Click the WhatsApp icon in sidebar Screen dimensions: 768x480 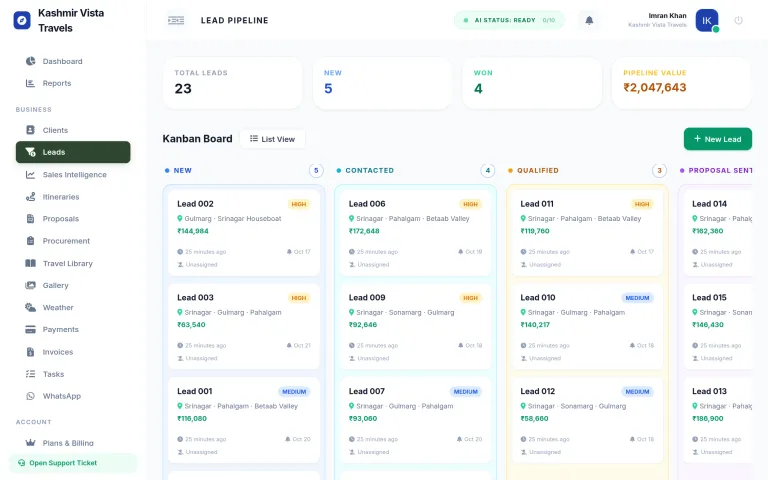(30, 396)
